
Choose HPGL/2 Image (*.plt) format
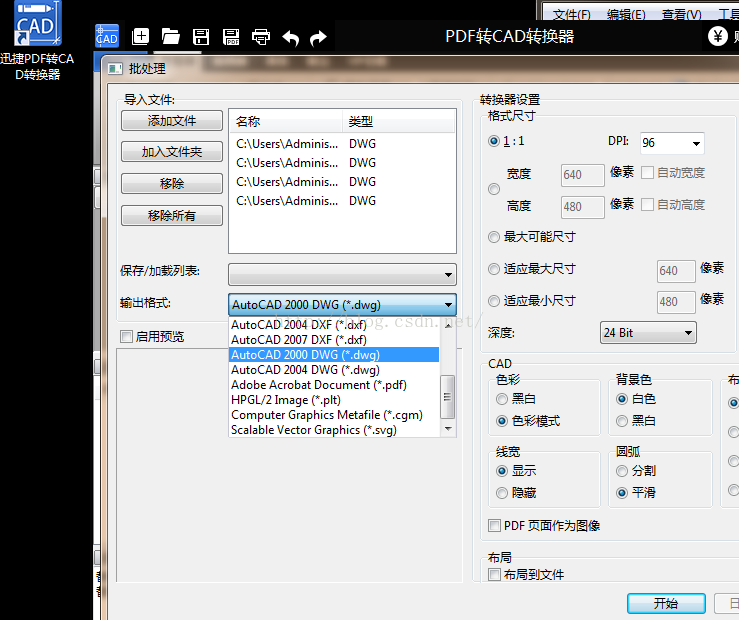(x=334, y=400)
